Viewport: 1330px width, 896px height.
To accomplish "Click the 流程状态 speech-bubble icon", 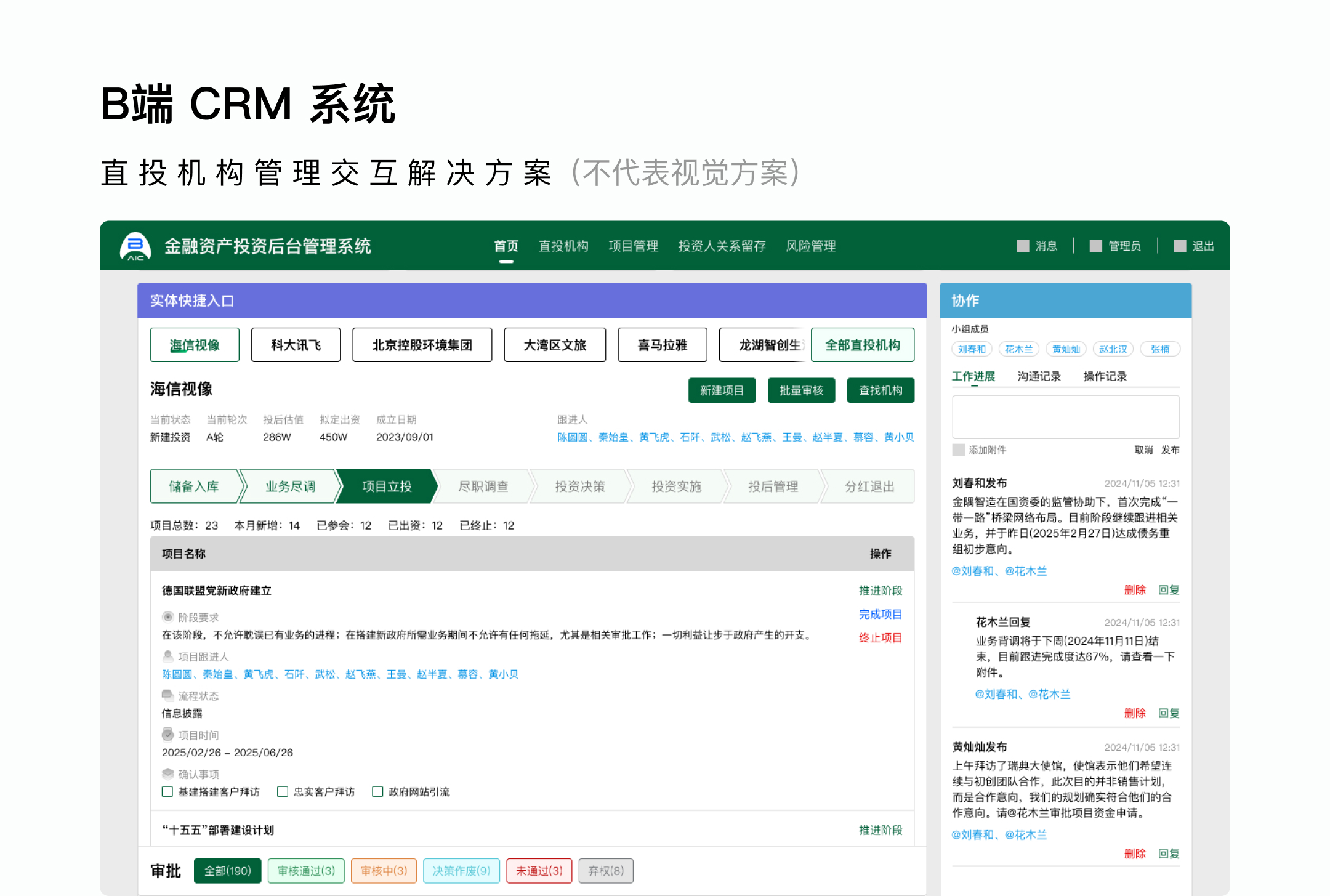I will click(x=167, y=696).
